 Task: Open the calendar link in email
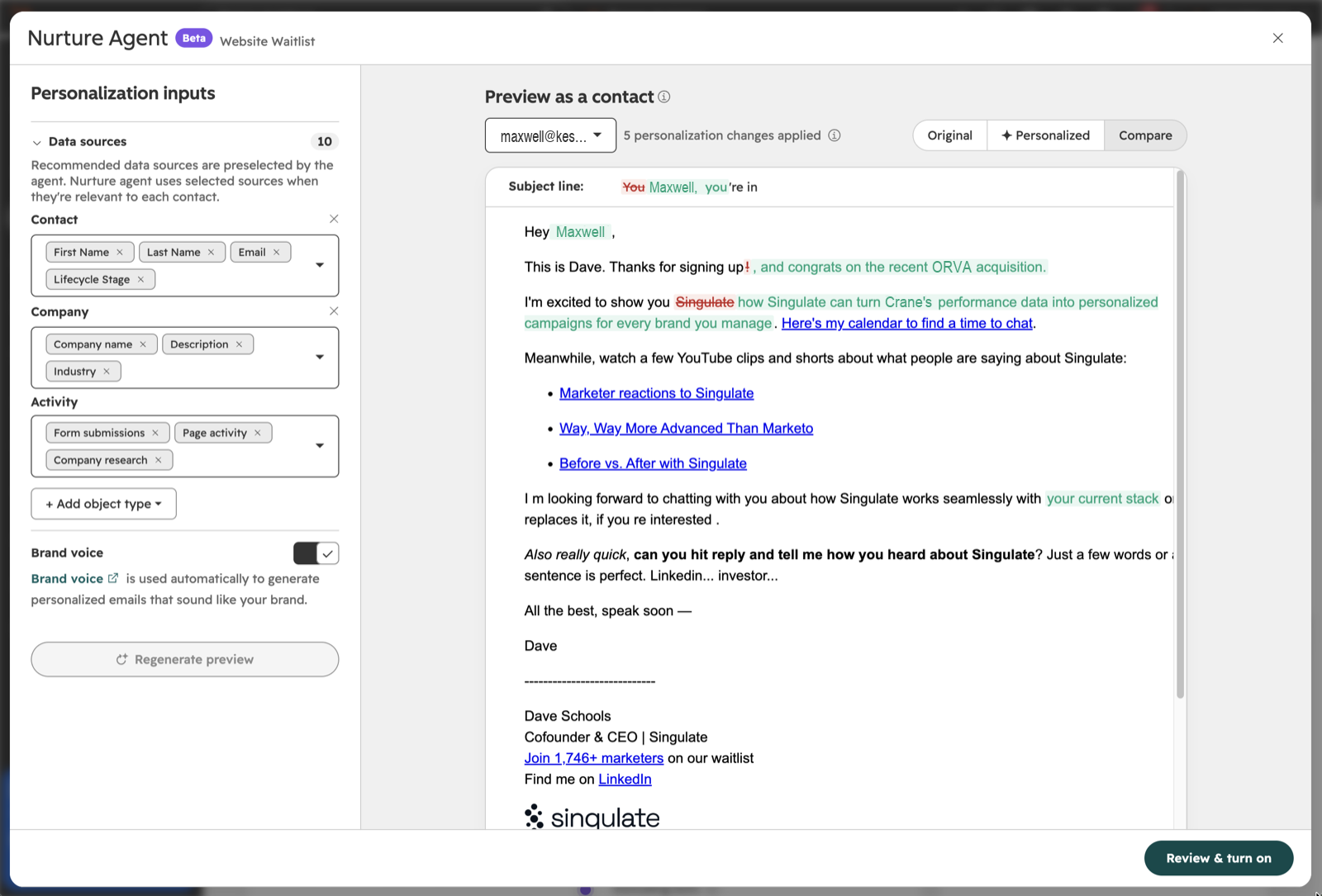click(x=907, y=324)
